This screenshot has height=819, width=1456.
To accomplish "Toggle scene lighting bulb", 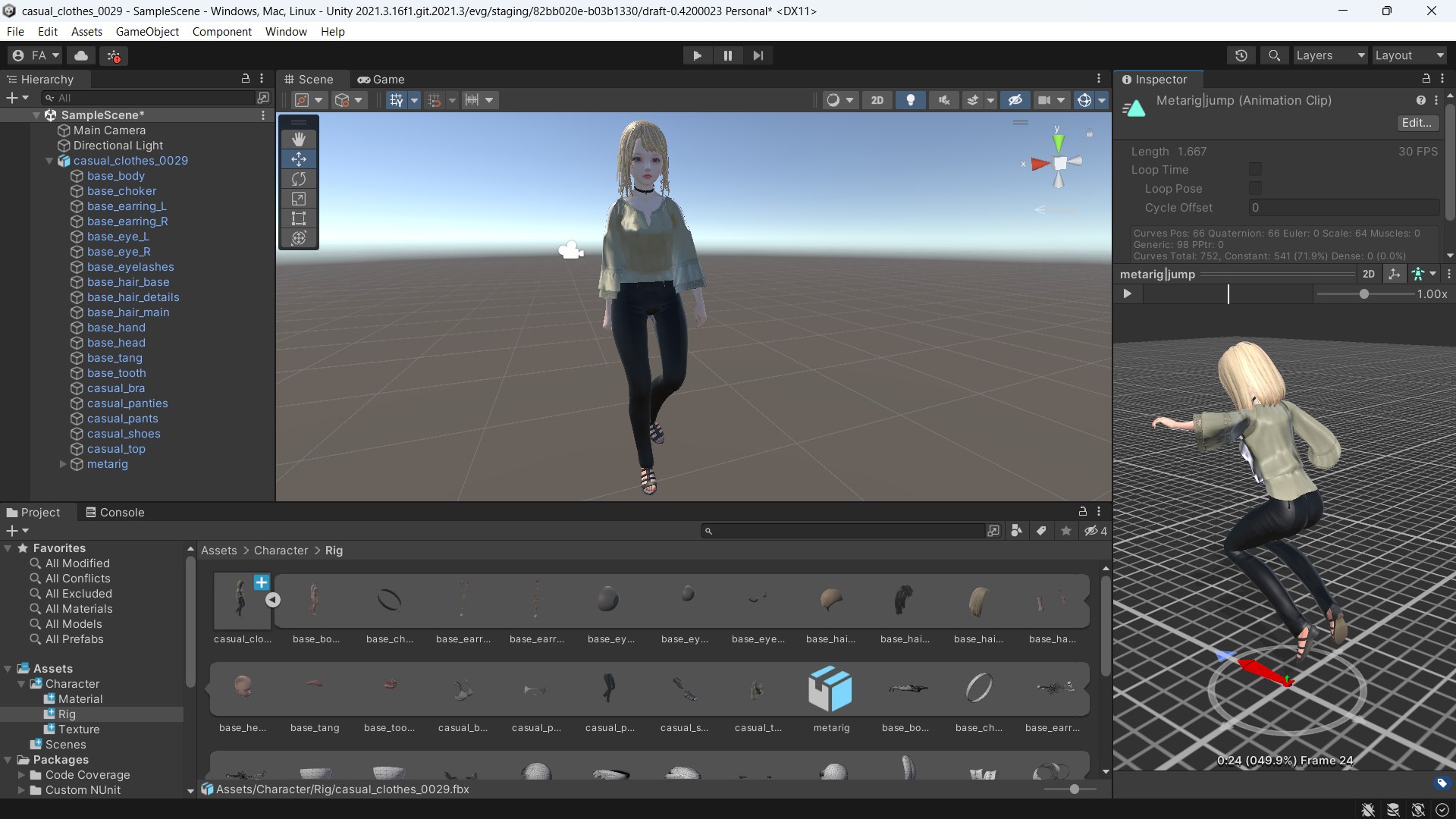I will pos(911,100).
